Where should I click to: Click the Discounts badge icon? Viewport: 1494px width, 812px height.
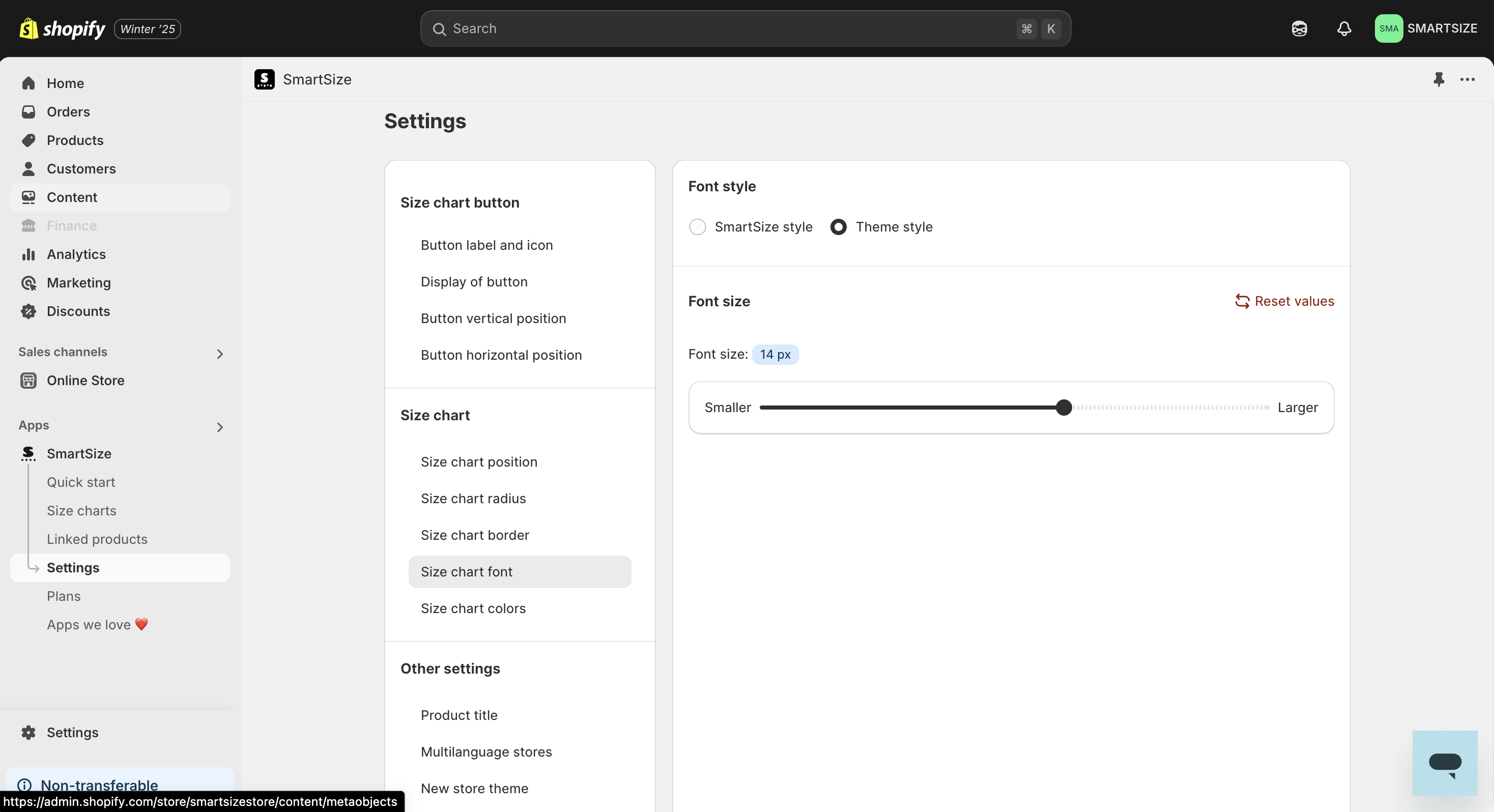(28, 311)
